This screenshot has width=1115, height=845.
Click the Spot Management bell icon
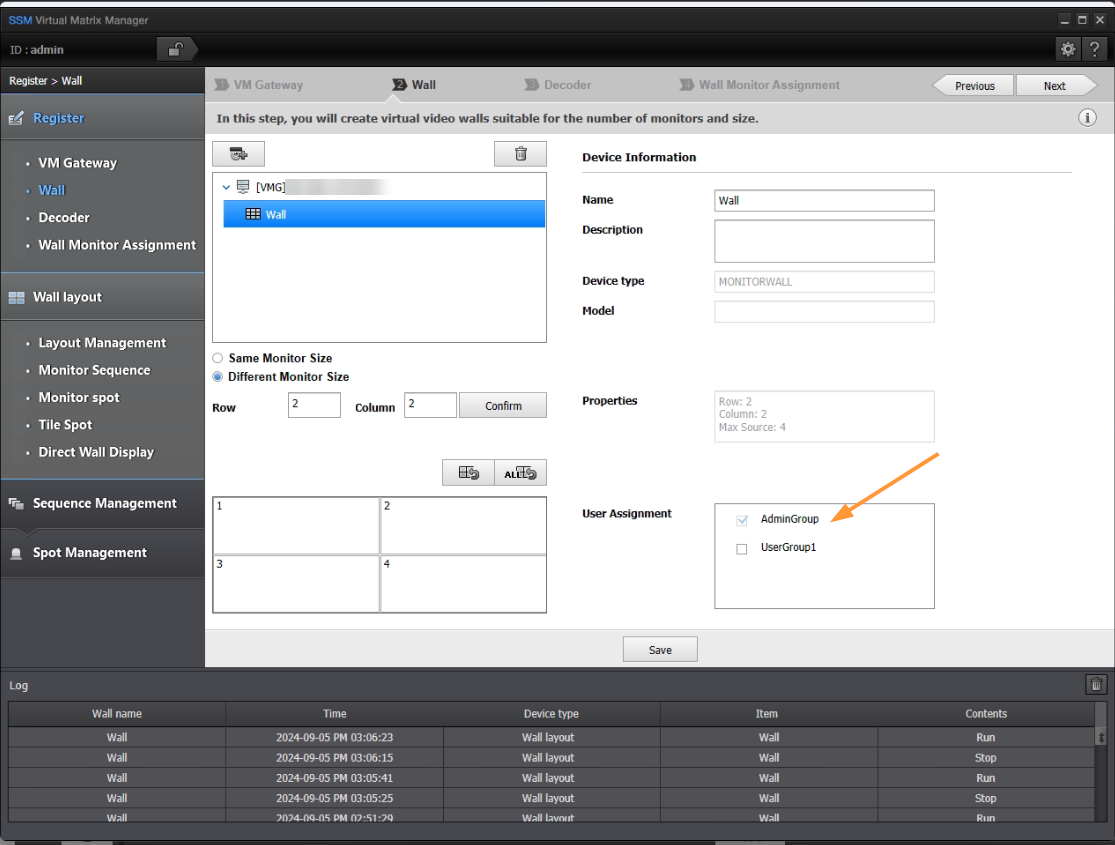click(16, 553)
